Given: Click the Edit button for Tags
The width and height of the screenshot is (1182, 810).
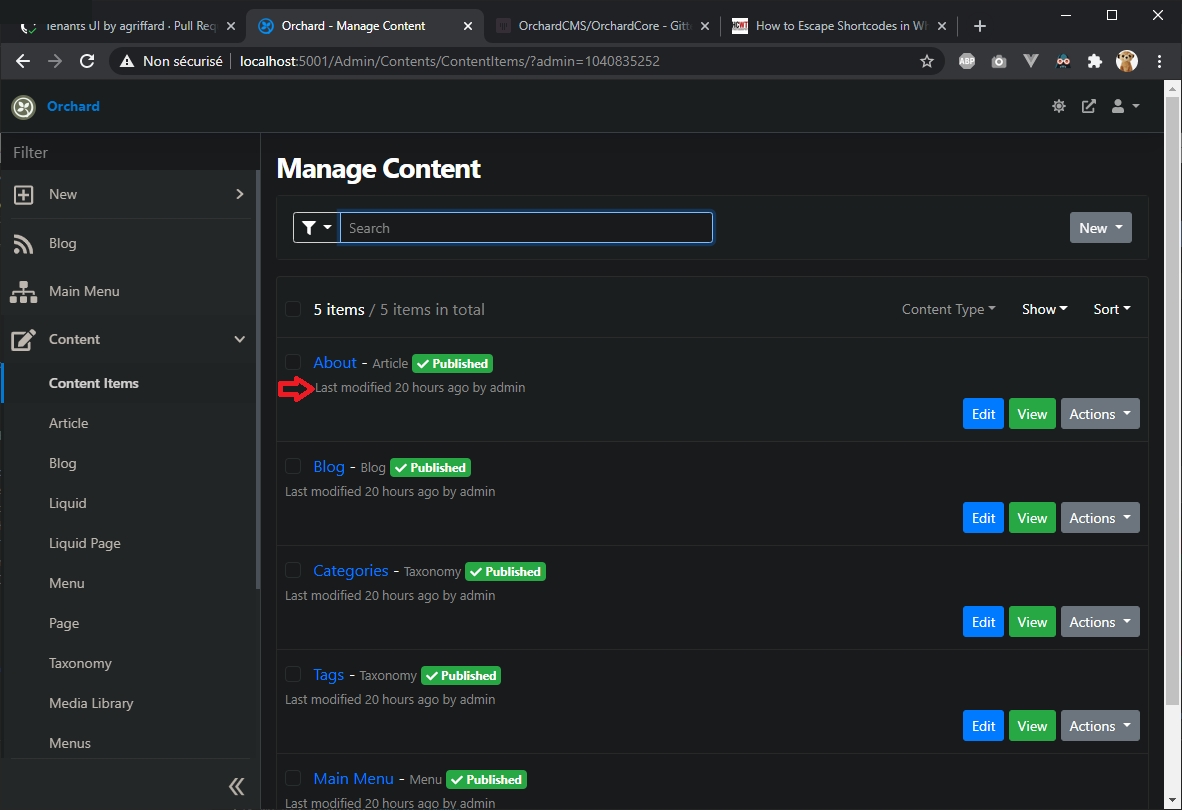Looking at the screenshot, I should pyautogui.click(x=983, y=725).
